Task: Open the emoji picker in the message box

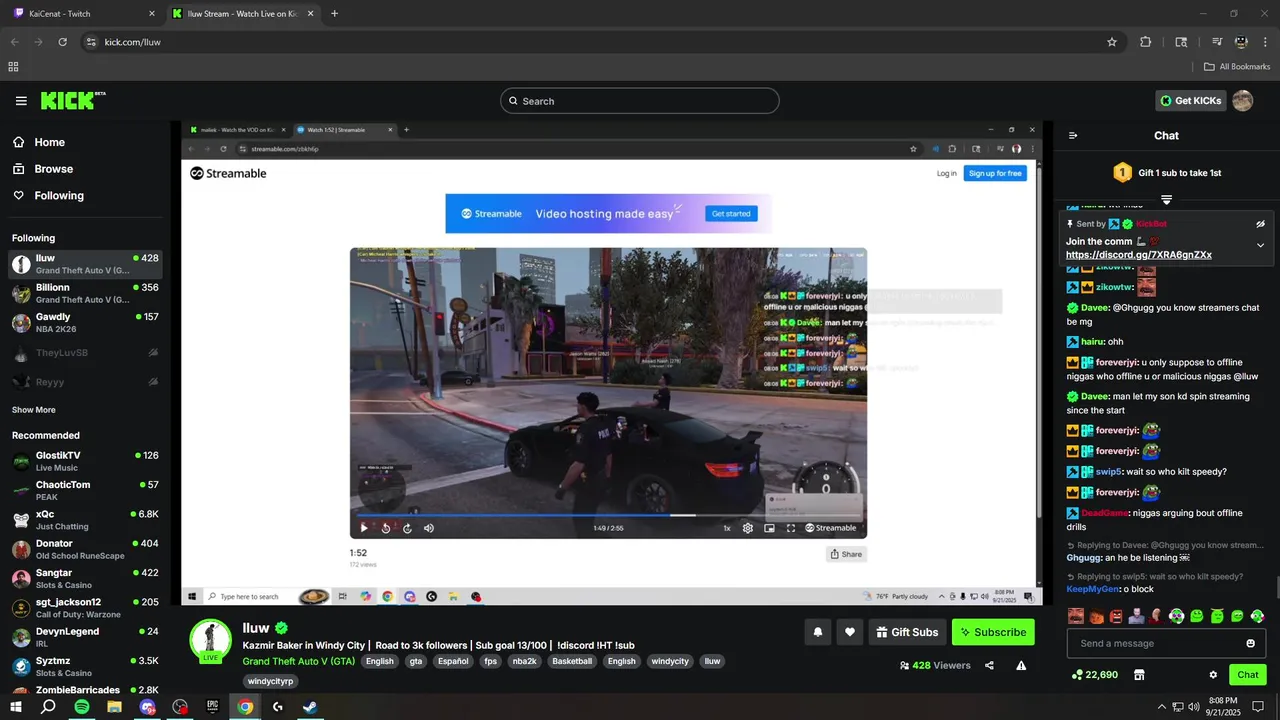Action: pyautogui.click(x=1250, y=643)
